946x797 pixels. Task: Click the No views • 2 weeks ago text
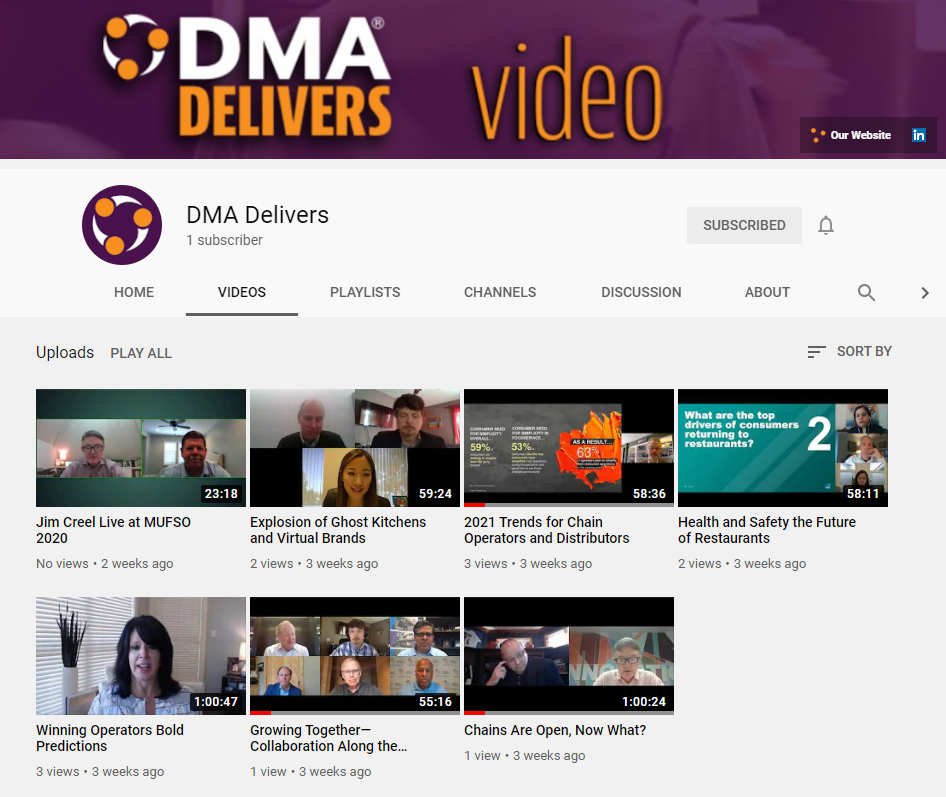[105, 564]
